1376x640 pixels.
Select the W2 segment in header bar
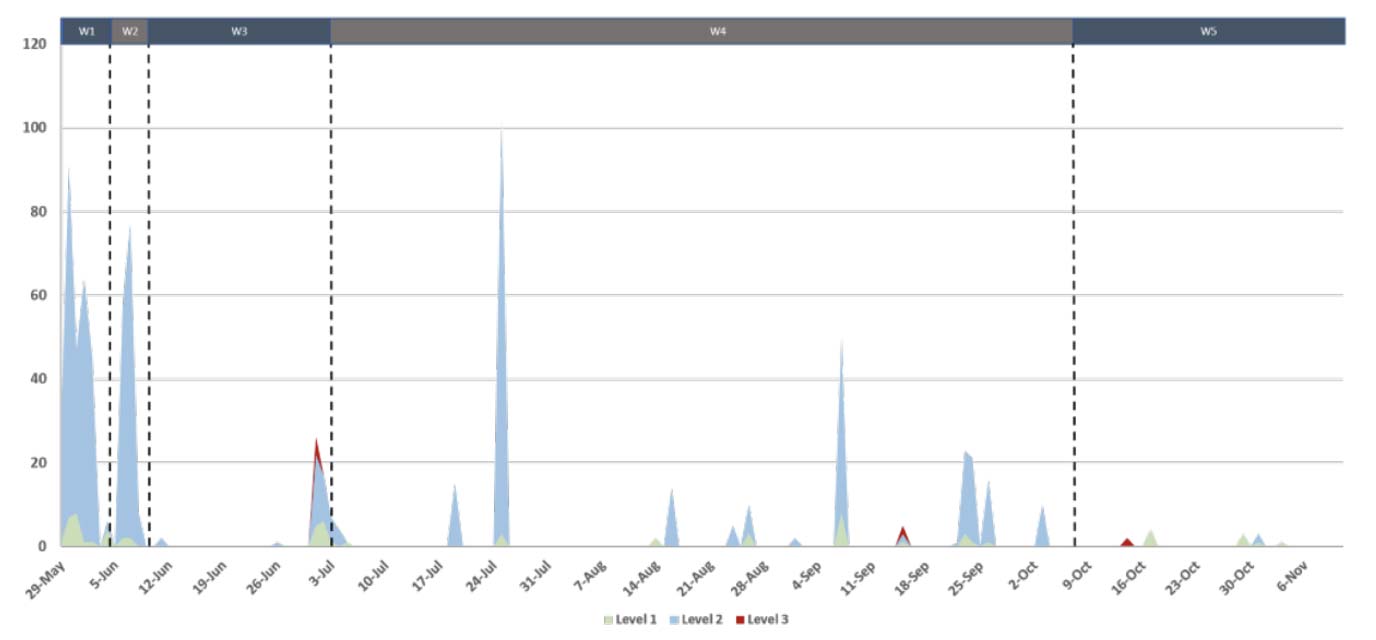tap(130, 31)
